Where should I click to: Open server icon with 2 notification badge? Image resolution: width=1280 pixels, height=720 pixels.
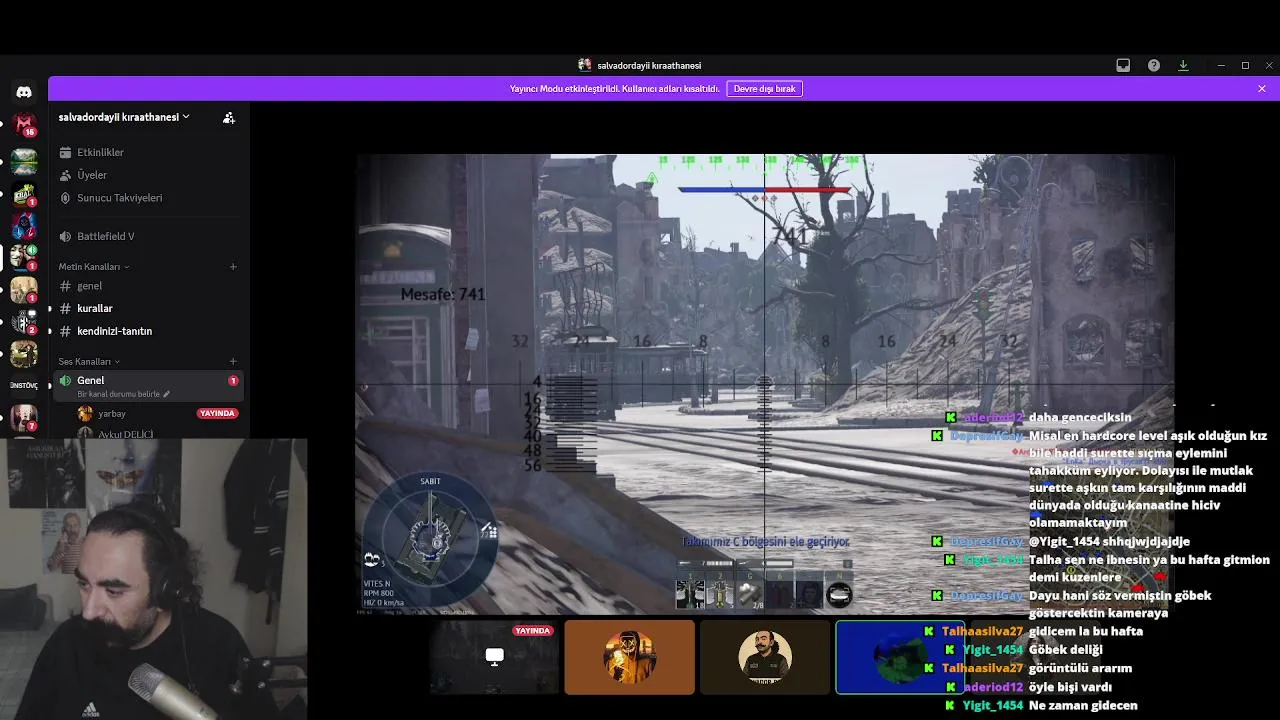coord(24,322)
